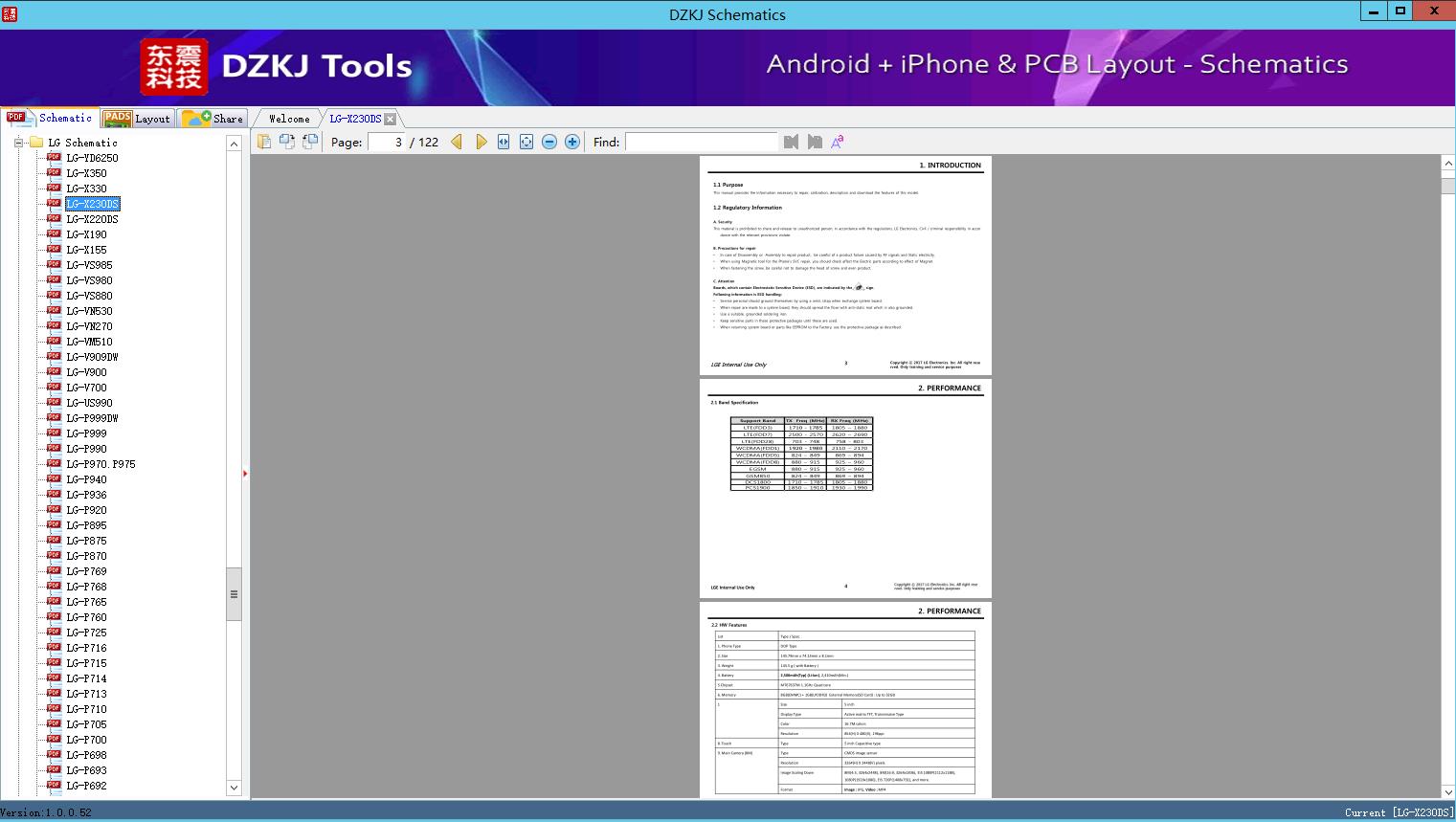The height and width of the screenshot is (822, 1456).
Task: Click the red arrow to collapse the sidebar
Action: [x=245, y=474]
